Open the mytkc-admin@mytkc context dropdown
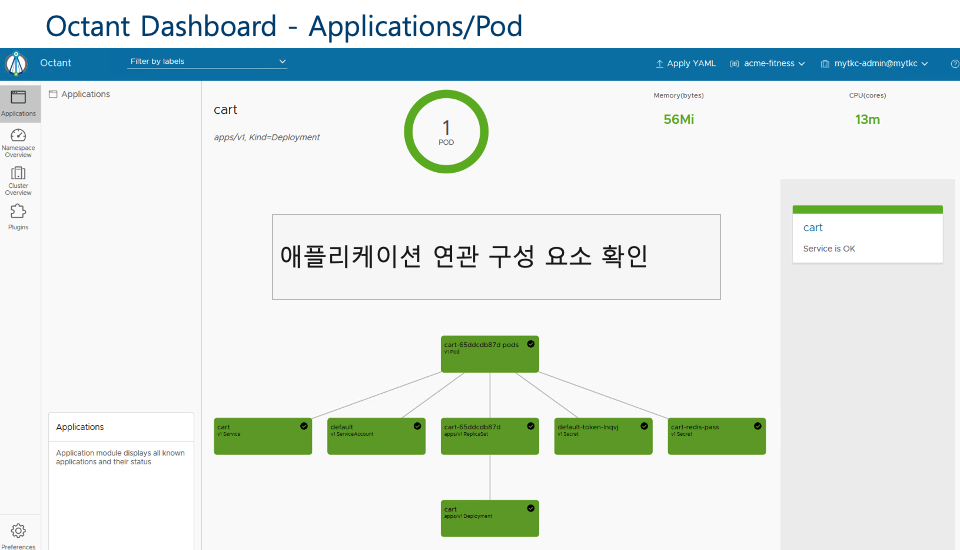The width and height of the screenshot is (960, 550). tap(875, 64)
